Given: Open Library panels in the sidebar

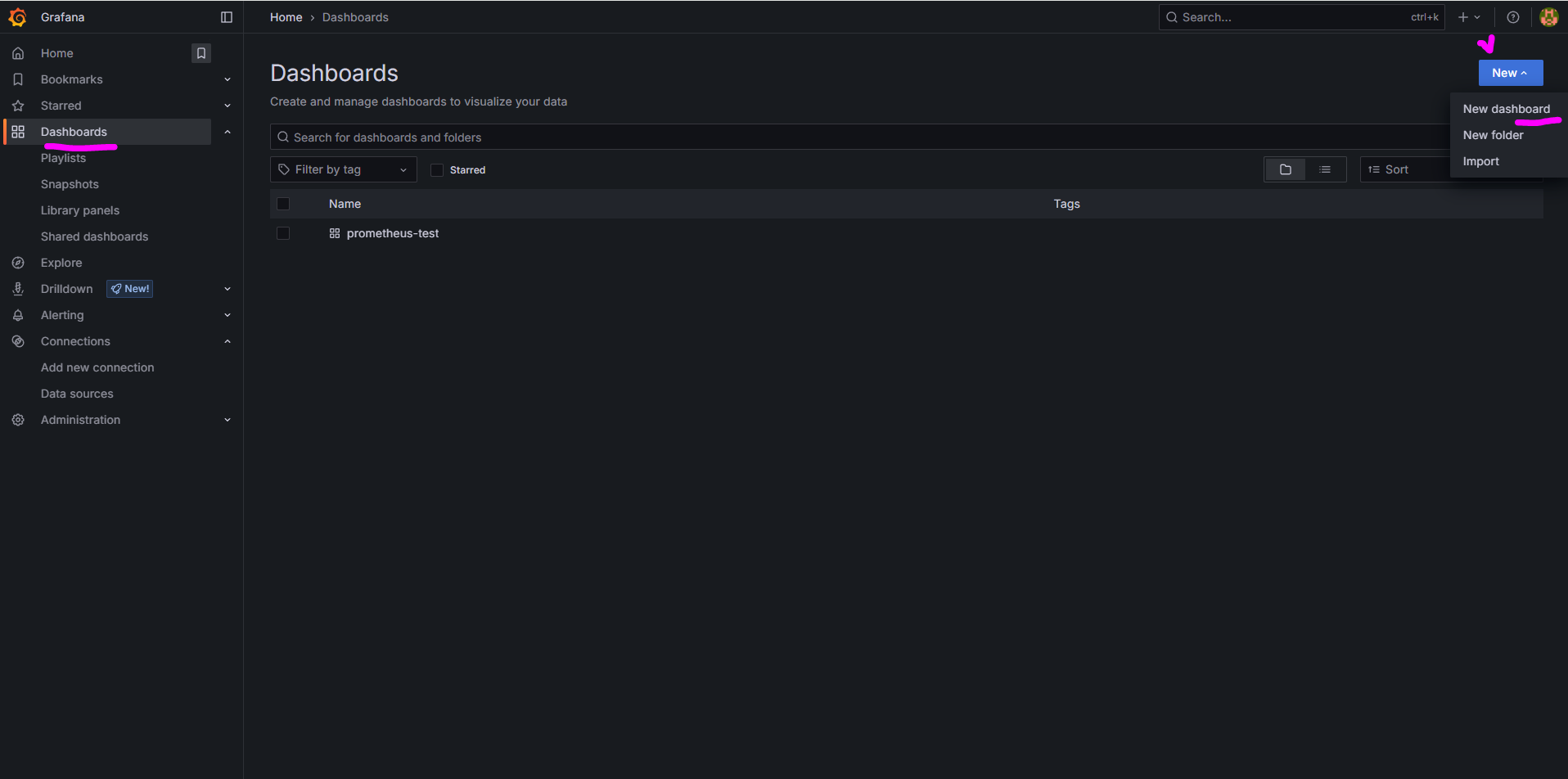Looking at the screenshot, I should [80, 210].
